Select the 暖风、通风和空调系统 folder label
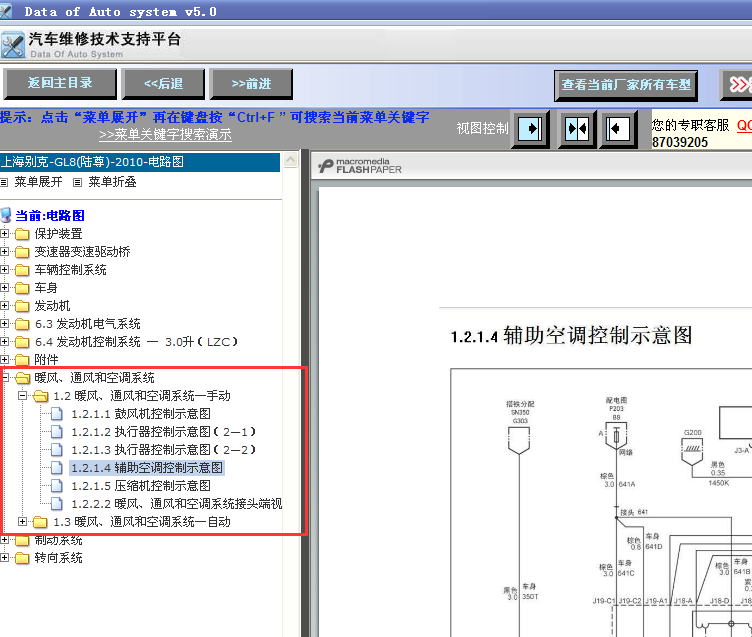 [x=94, y=378]
